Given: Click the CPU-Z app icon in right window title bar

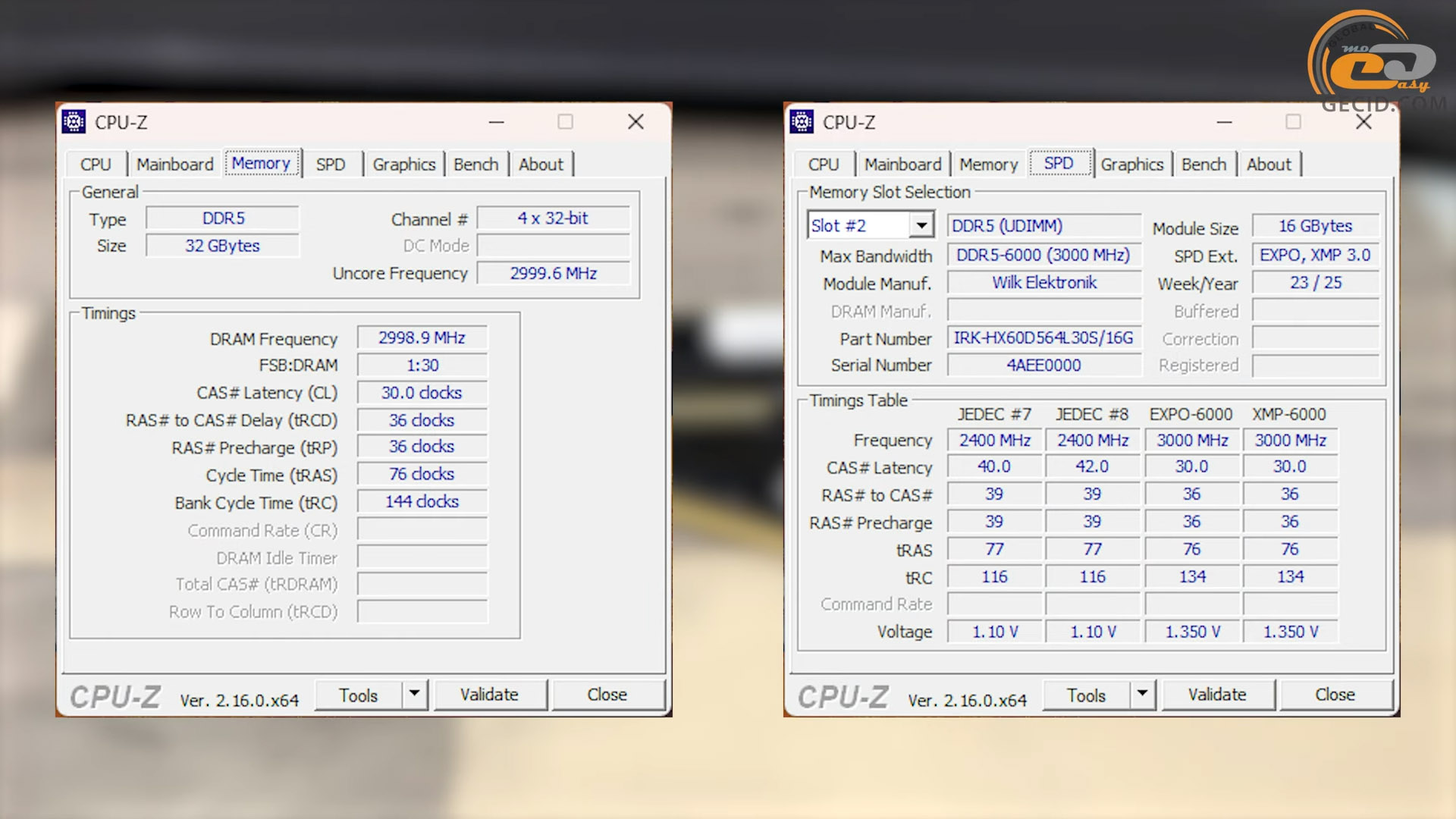Looking at the screenshot, I should click(x=802, y=122).
